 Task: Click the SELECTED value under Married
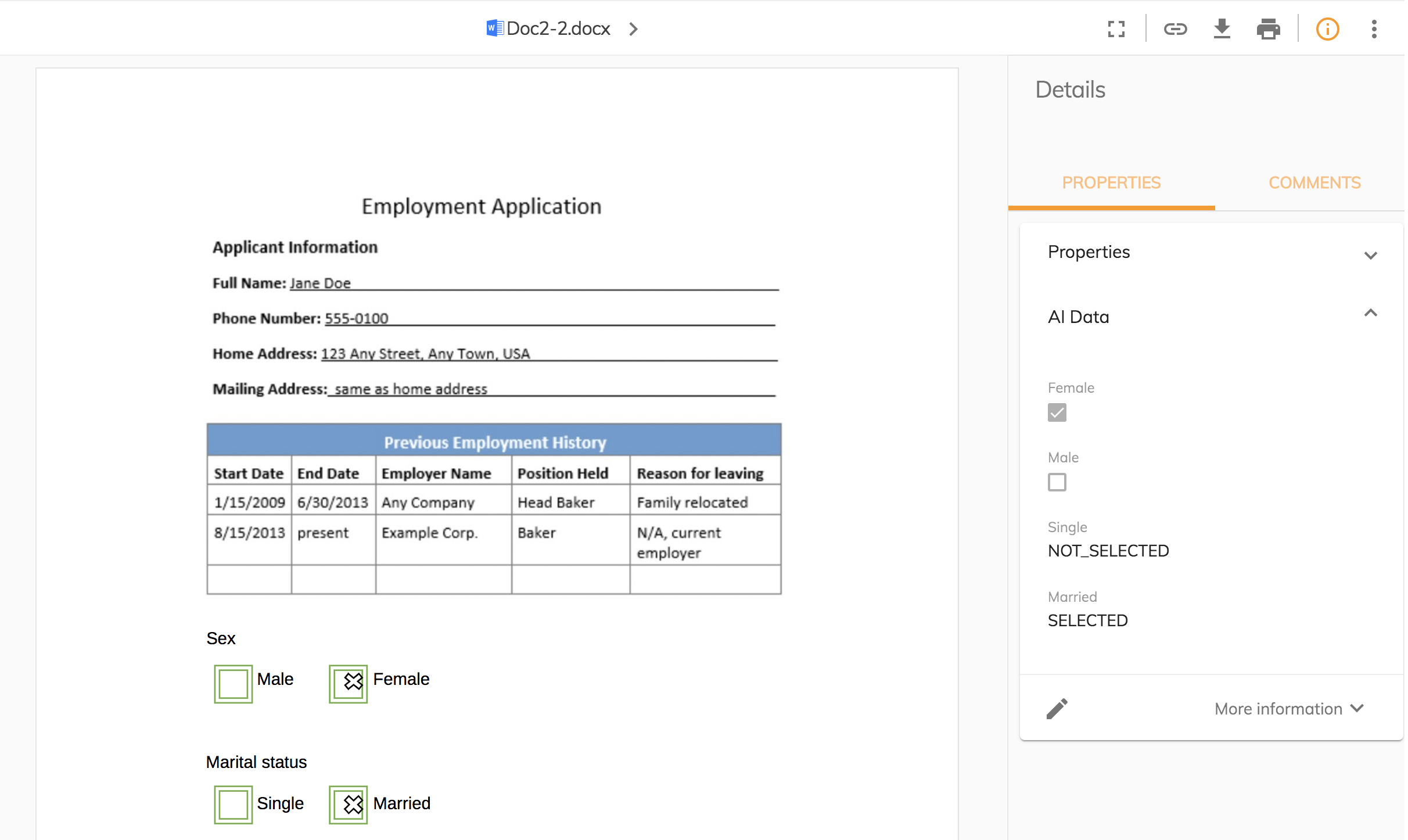click(1087, 620)
